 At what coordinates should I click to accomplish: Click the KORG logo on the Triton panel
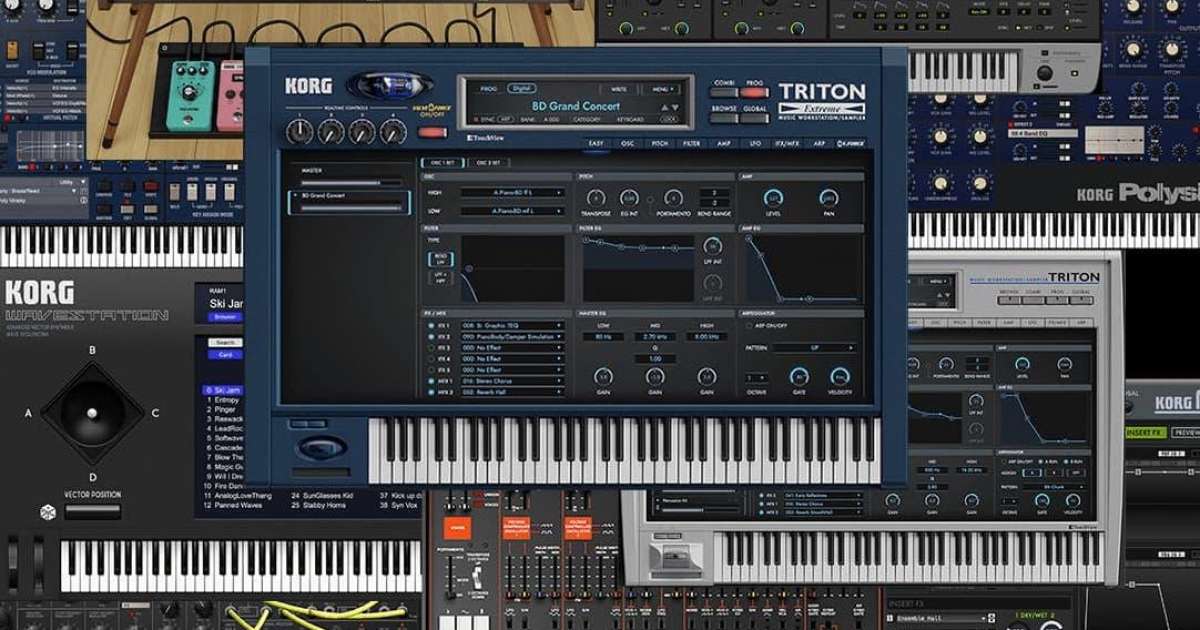(310, 84)
